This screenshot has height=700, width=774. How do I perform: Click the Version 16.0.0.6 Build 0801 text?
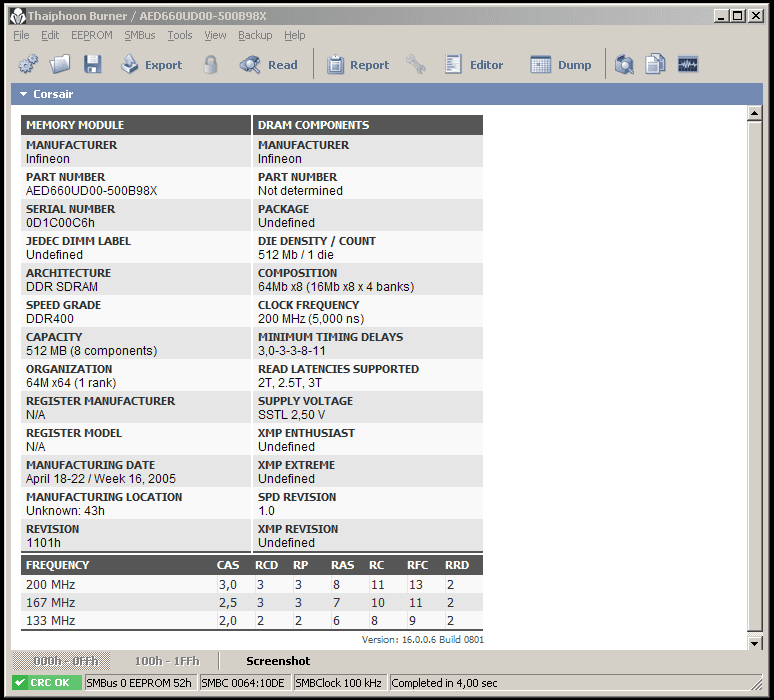tap(423, 640)
